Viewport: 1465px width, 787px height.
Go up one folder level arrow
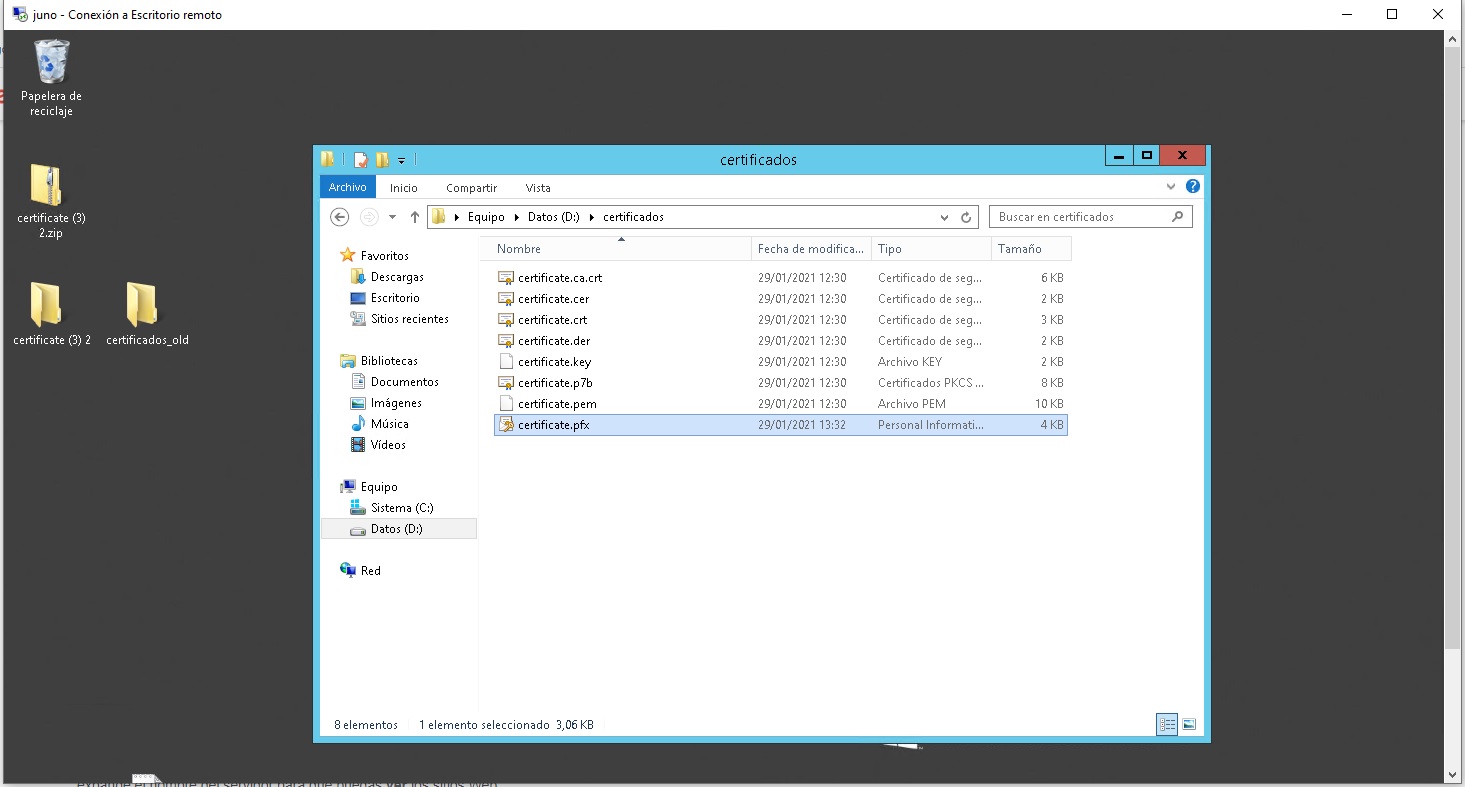[415, 217]
